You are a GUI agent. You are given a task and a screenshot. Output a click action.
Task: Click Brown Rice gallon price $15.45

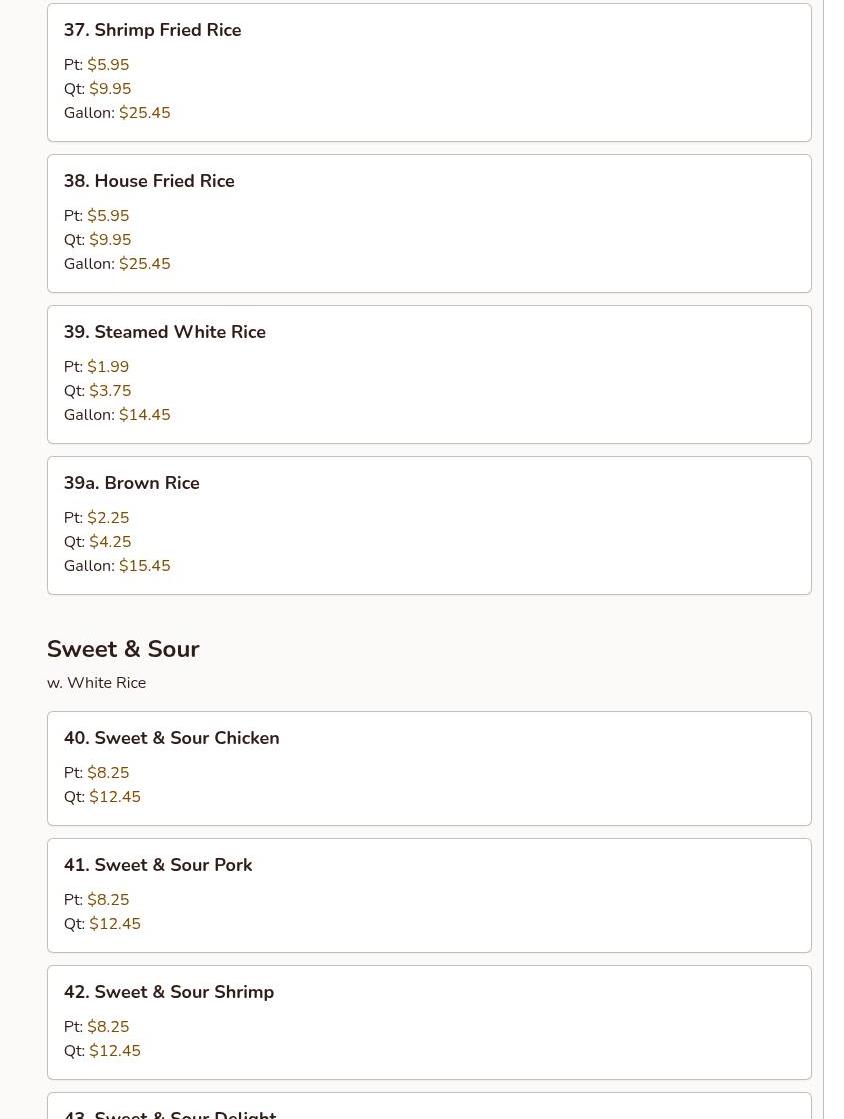pyautogui.click(x=144, y=566)
